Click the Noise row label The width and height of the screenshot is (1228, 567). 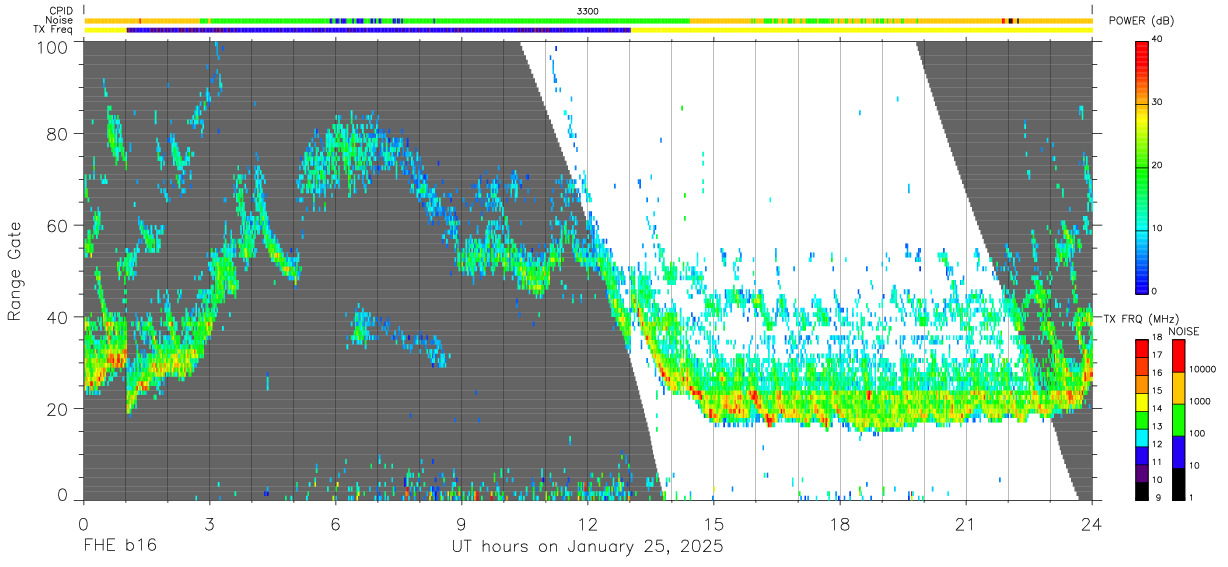point(61,20)
